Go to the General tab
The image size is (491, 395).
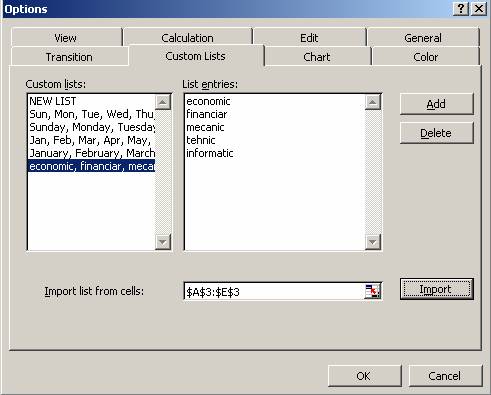(x=423, y=37)
